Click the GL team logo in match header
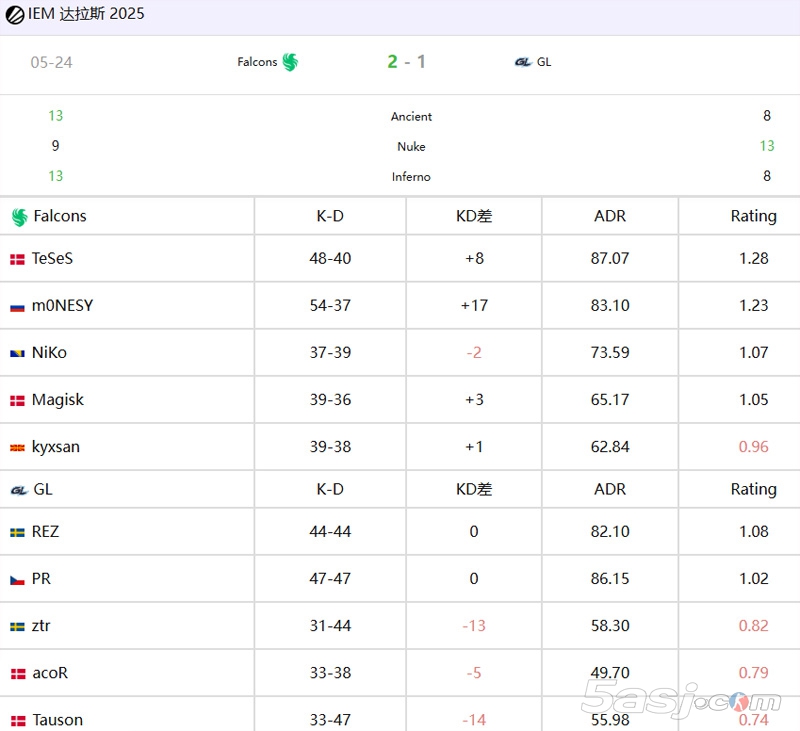Image resolution: width=800 pixels, height=731 pixels. tap(523, 62)
